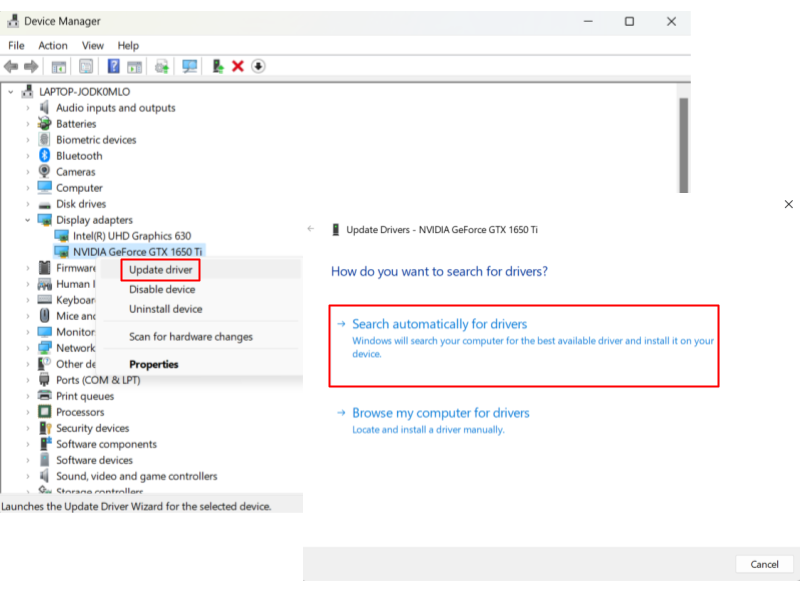Click the Batteries category icon

click(45, 123)
